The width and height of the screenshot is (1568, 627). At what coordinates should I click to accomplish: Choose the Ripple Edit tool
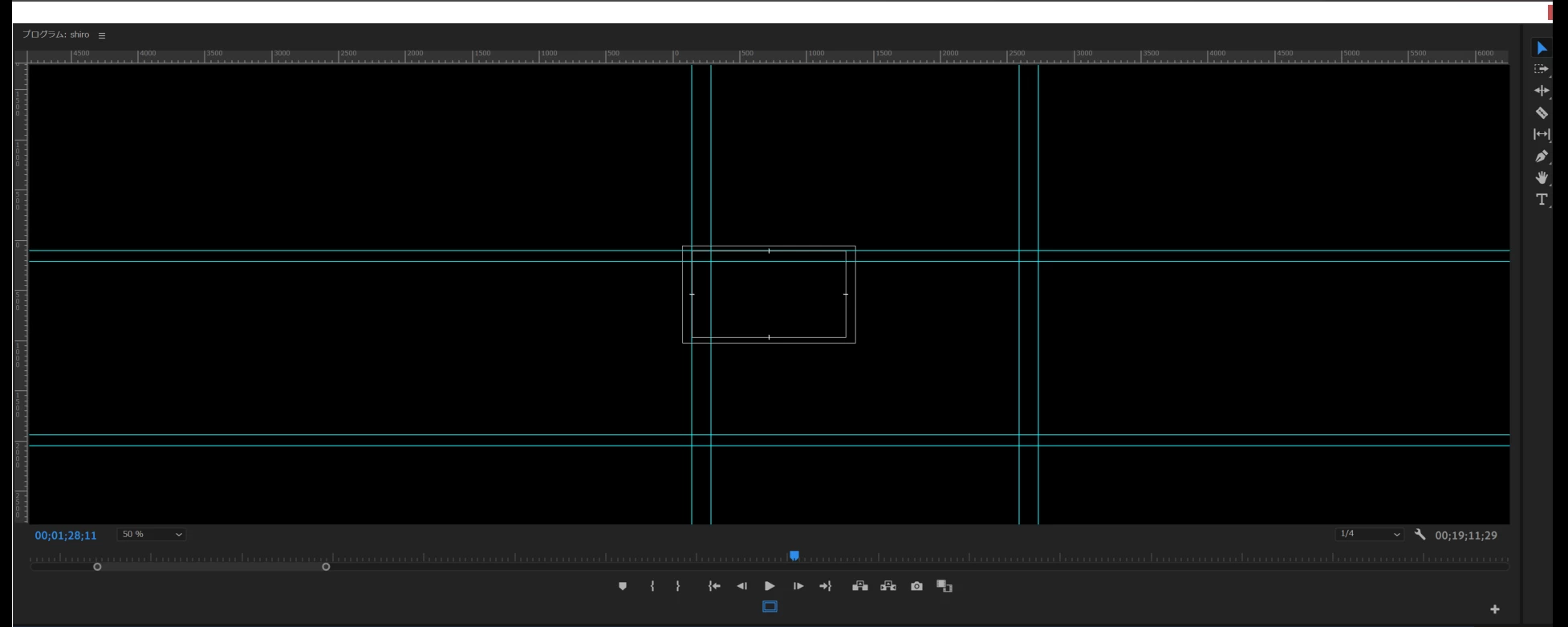pos(1541,91)
